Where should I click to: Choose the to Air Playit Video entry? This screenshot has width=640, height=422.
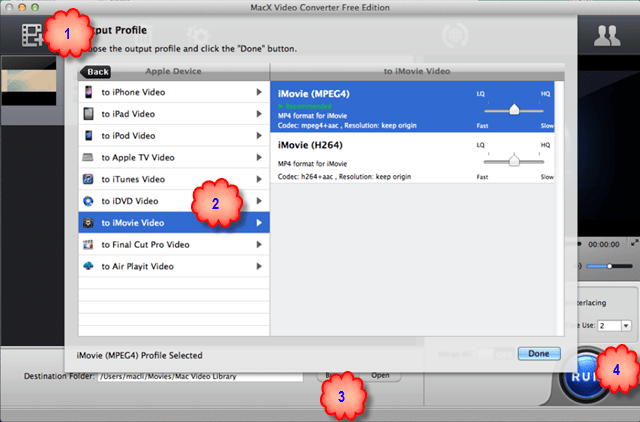(x=174, y=266)
